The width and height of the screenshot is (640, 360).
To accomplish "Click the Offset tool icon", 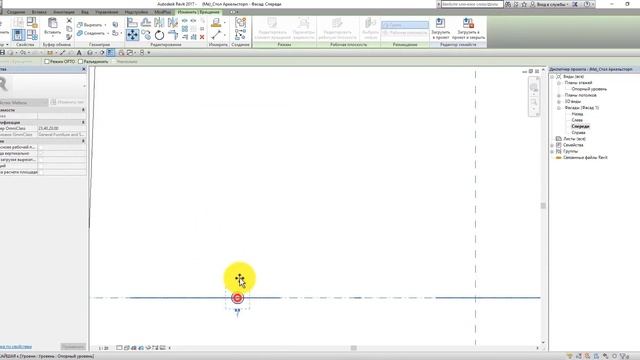I will pyautogui.click(x=146, y=23).
